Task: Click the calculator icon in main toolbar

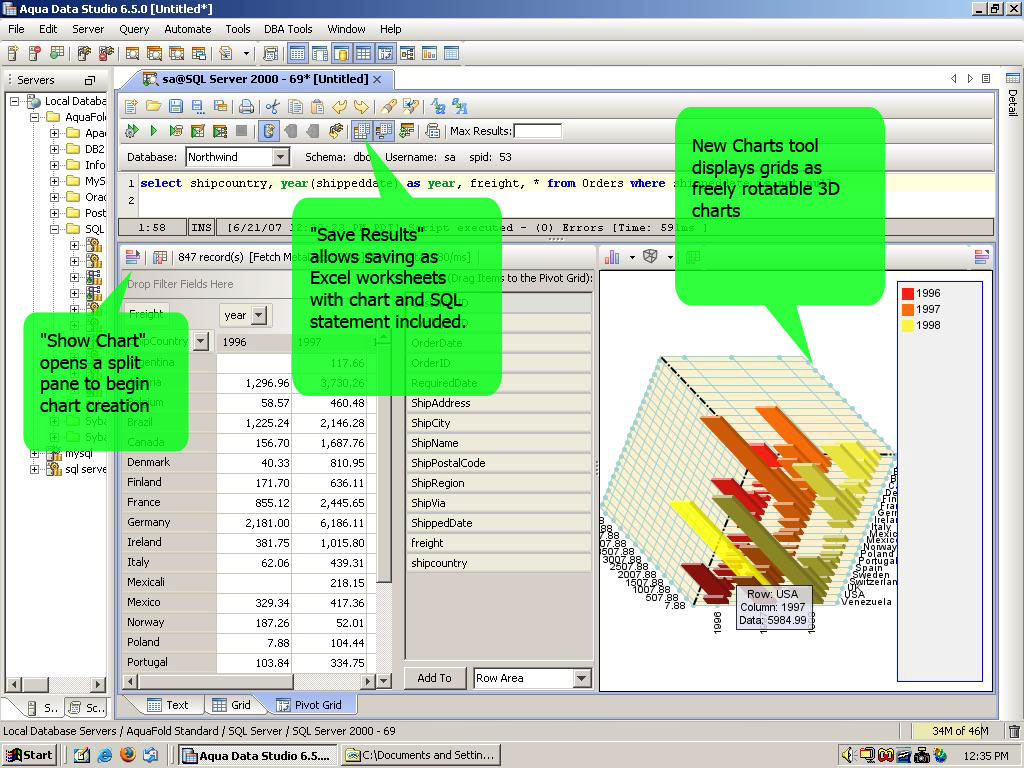Action: 270,54
